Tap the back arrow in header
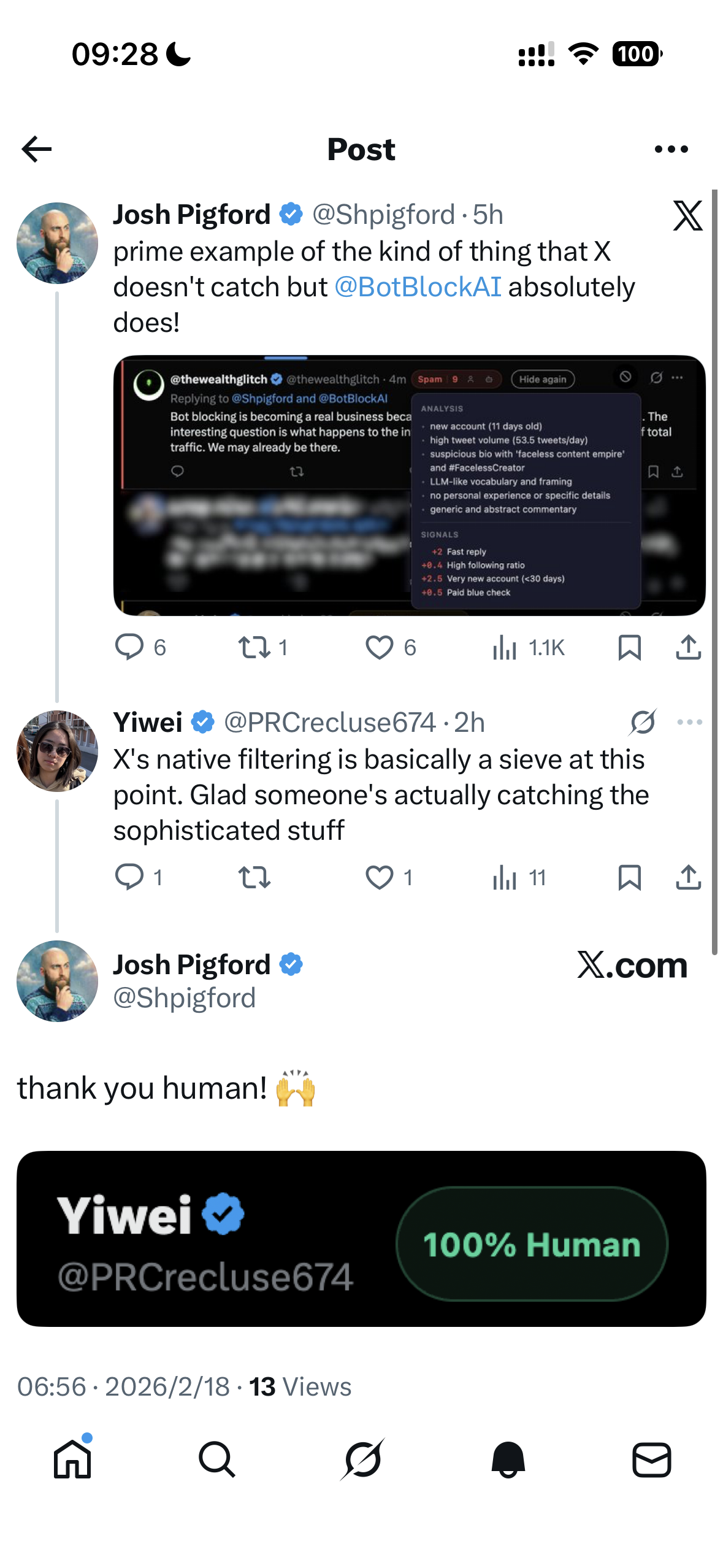Viewport: 723px width, 1568px height. click(x=37, y=149)
